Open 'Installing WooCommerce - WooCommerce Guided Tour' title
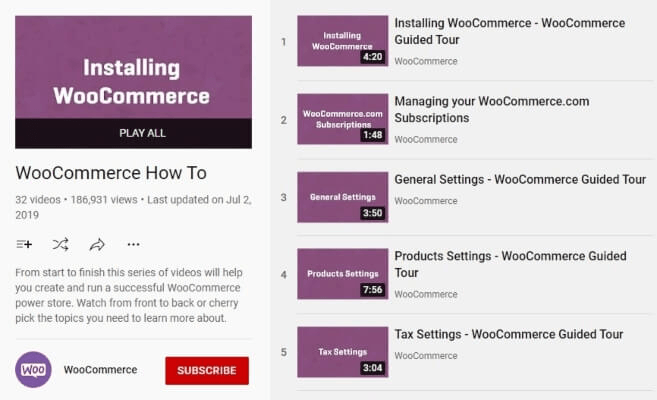Viewport: 657px width, 400px height. [x=510, y=31]
